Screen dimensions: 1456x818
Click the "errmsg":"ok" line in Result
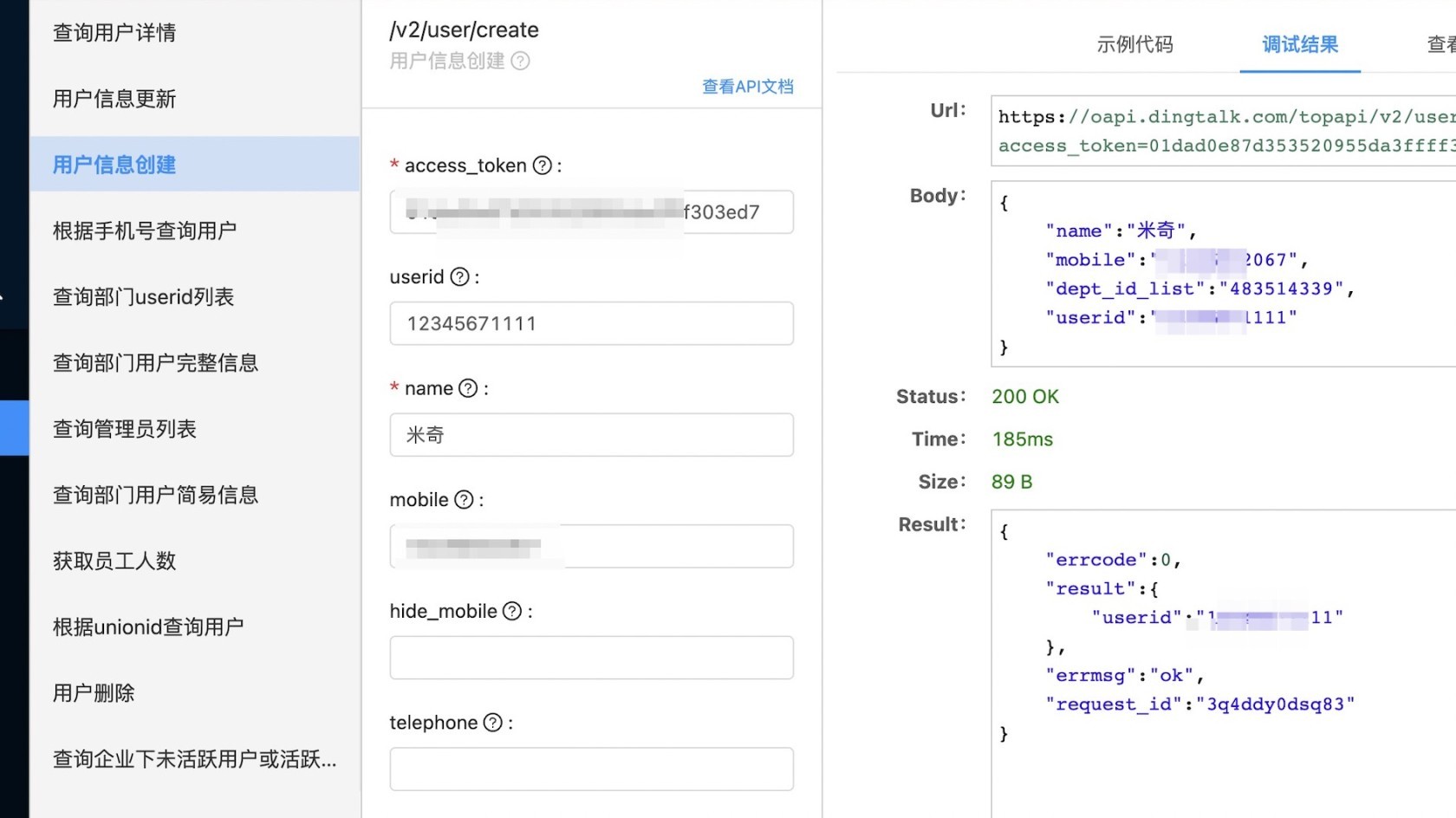(1125, 675)
